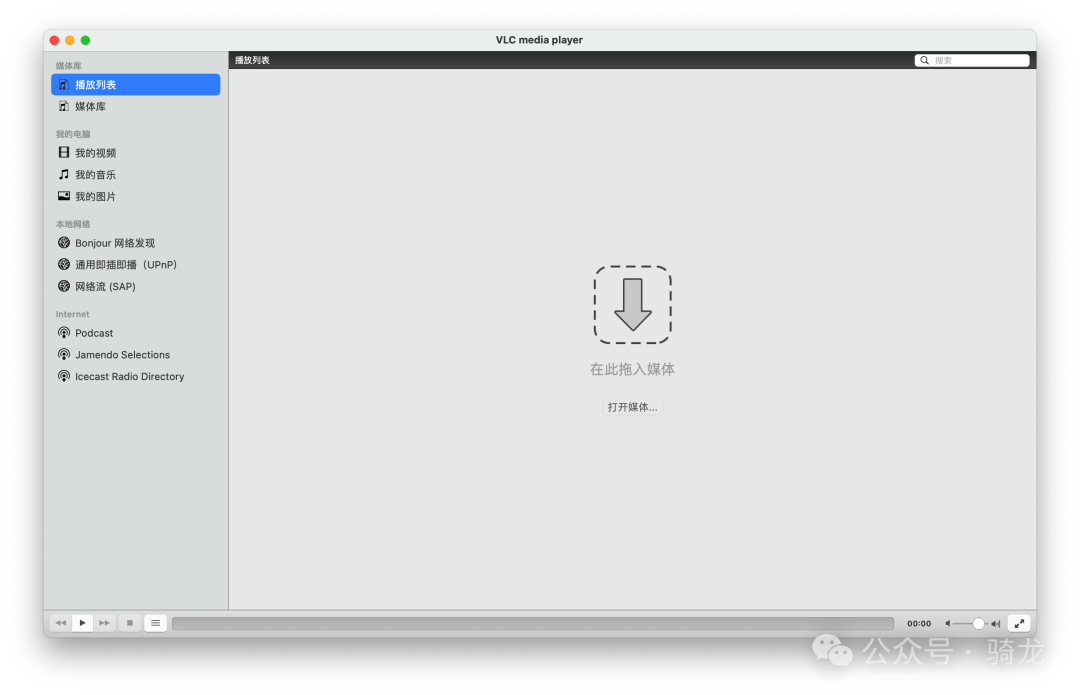Select 我的图片 sidebar entry
The image size is (1080, 695).
[x=136, y=196]
